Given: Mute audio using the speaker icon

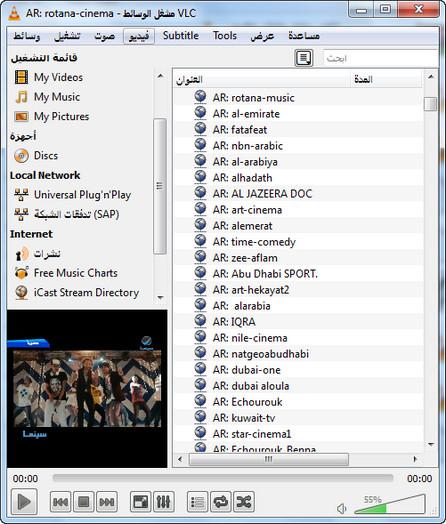Looking at the screenshot, I should coord(341,509).
